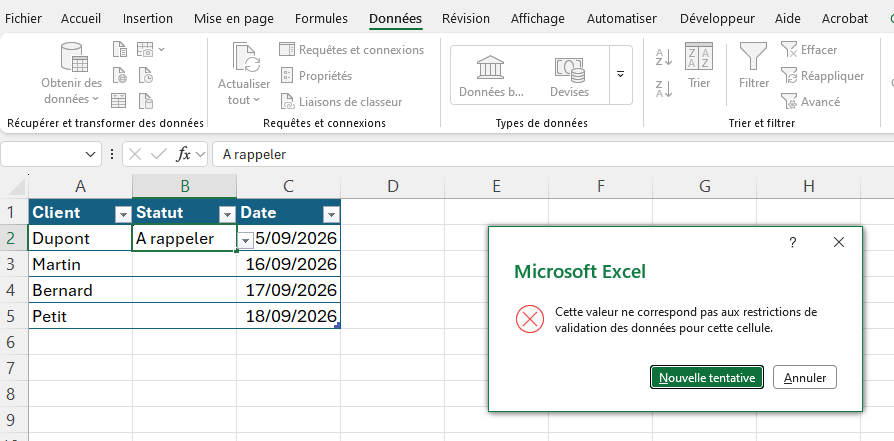Click the fx insert function icon
The height and width of the screenshot is (441, 894).
183,154
